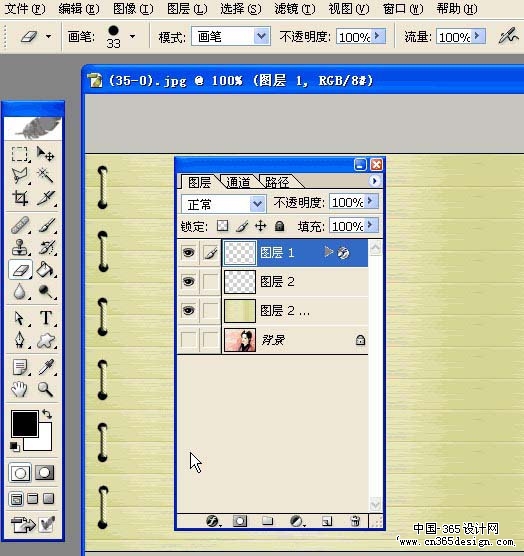Screen dimensions: 524x556
Task: Open the layer opacity 100% slider arrow
Action: tap(370, 201)
